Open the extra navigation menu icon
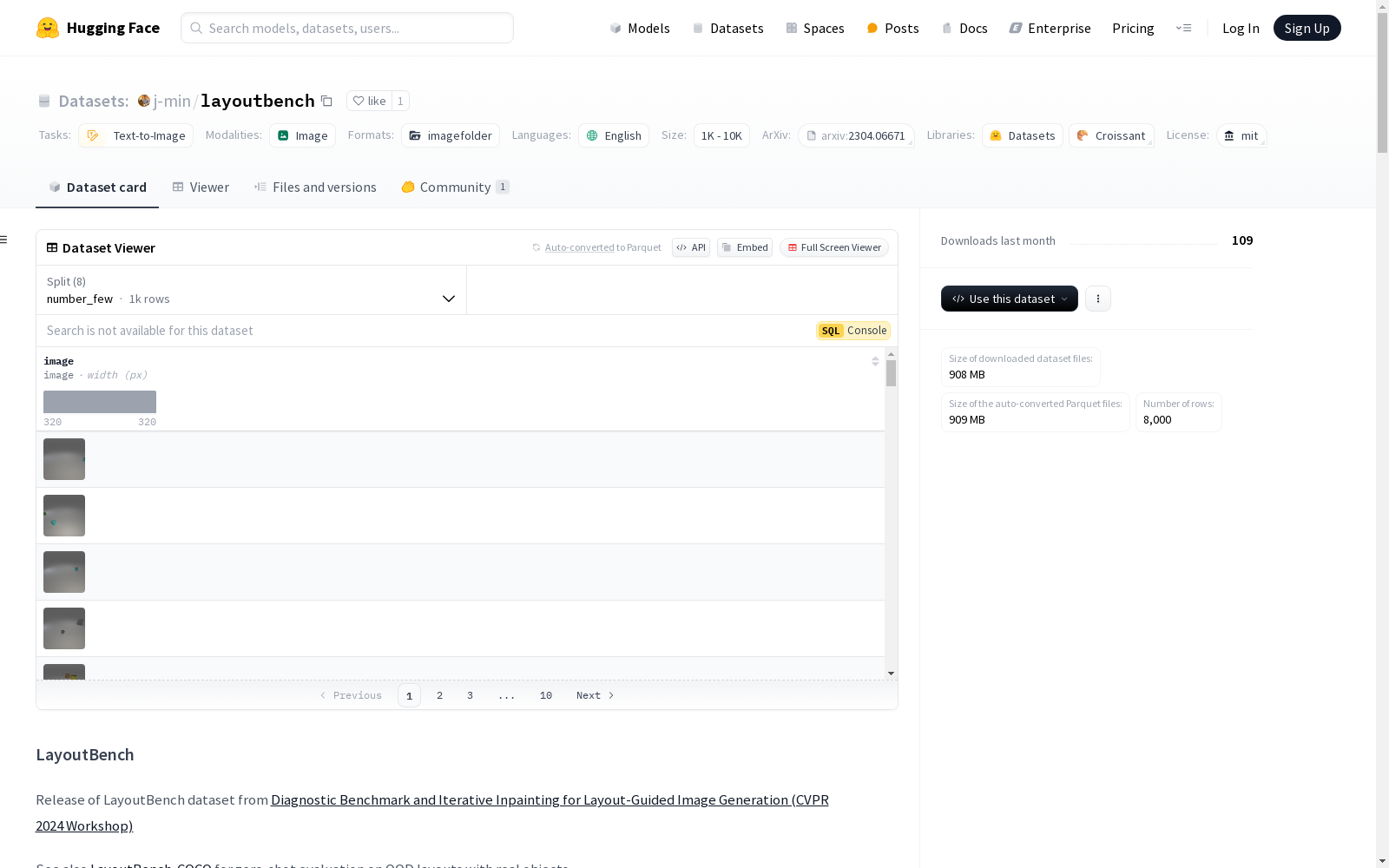 [x=1183, y=28]
